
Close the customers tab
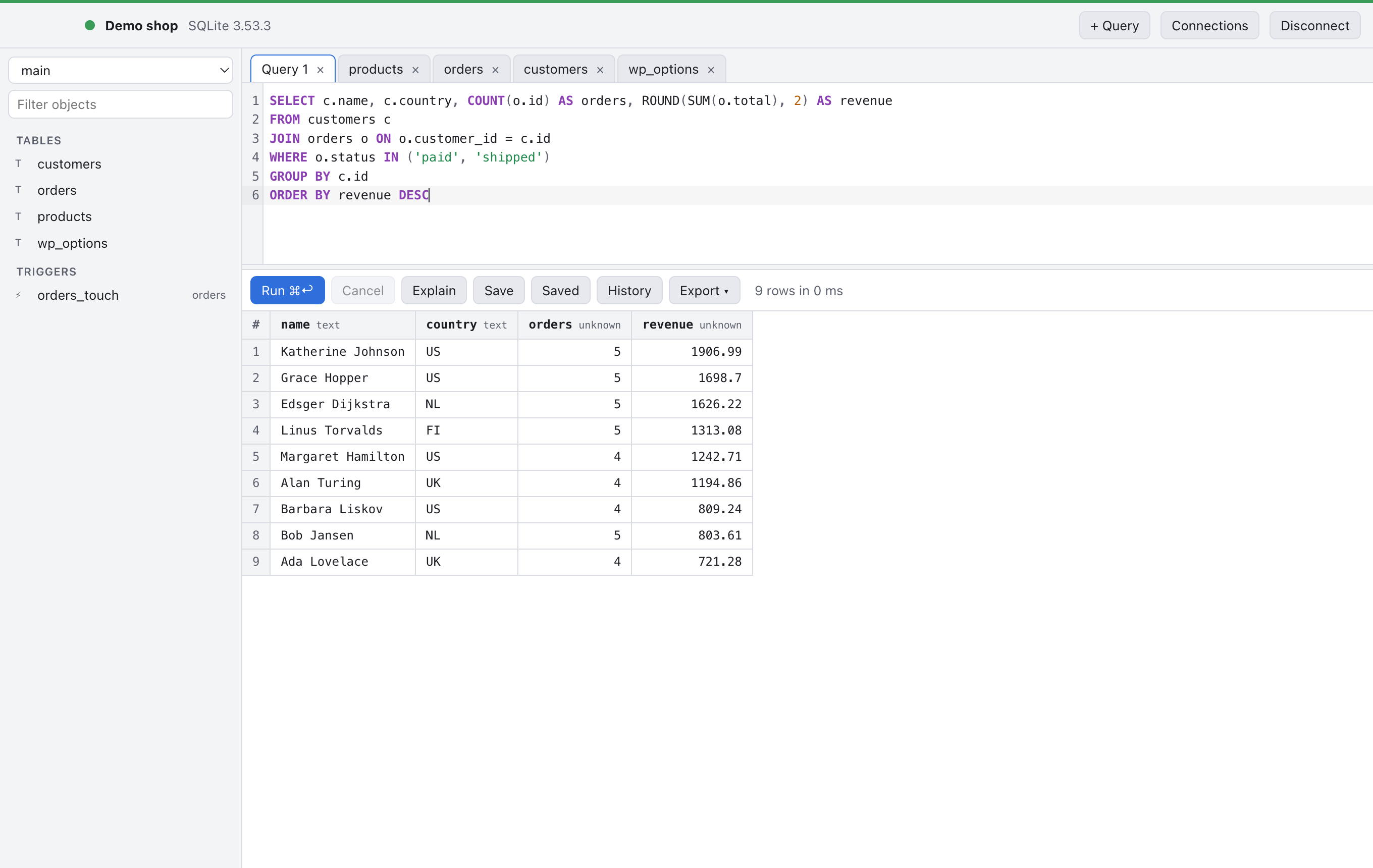[x=600, y=70]
